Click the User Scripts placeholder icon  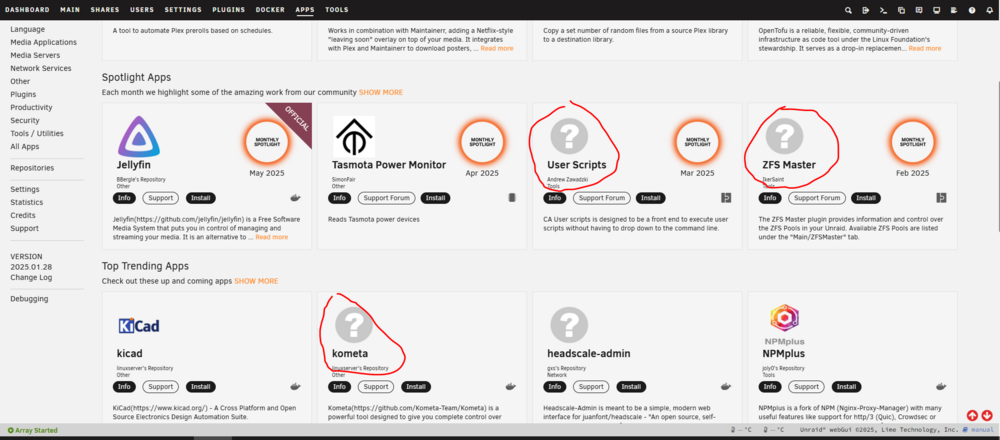(569, 135)
